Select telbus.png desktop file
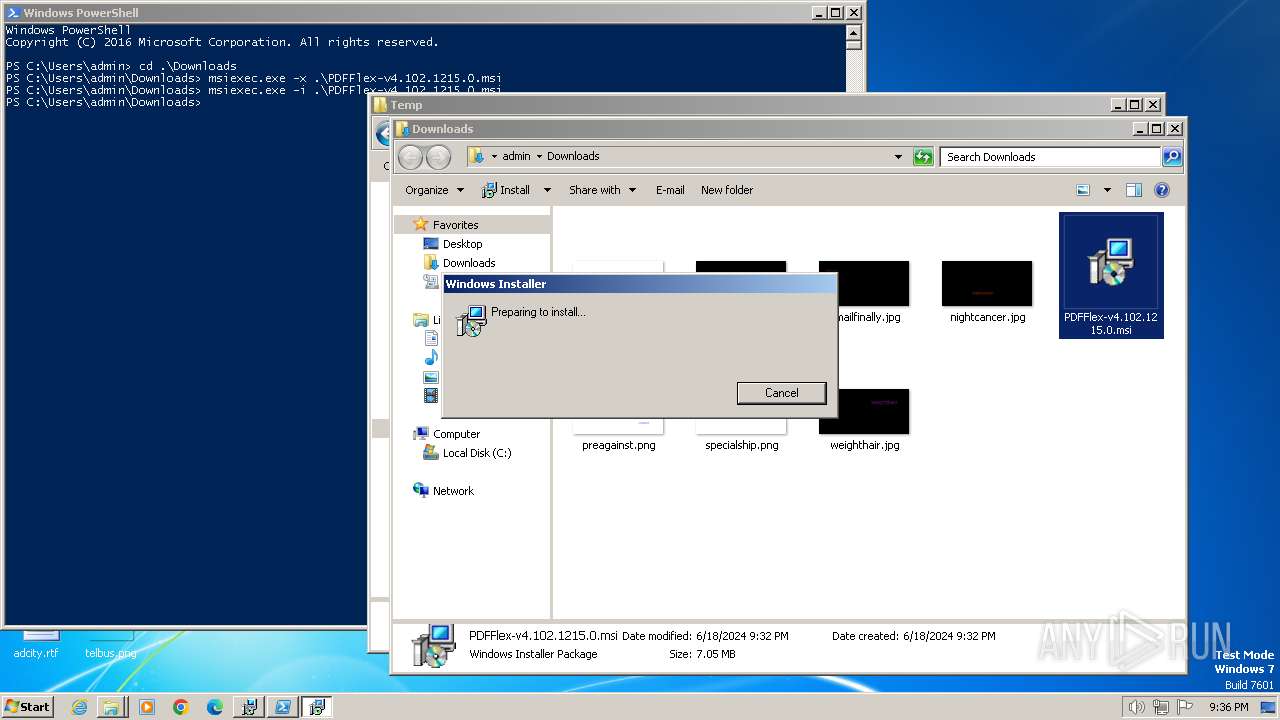The width and height of the screenshot is (1280, 720). click(110, 645)
